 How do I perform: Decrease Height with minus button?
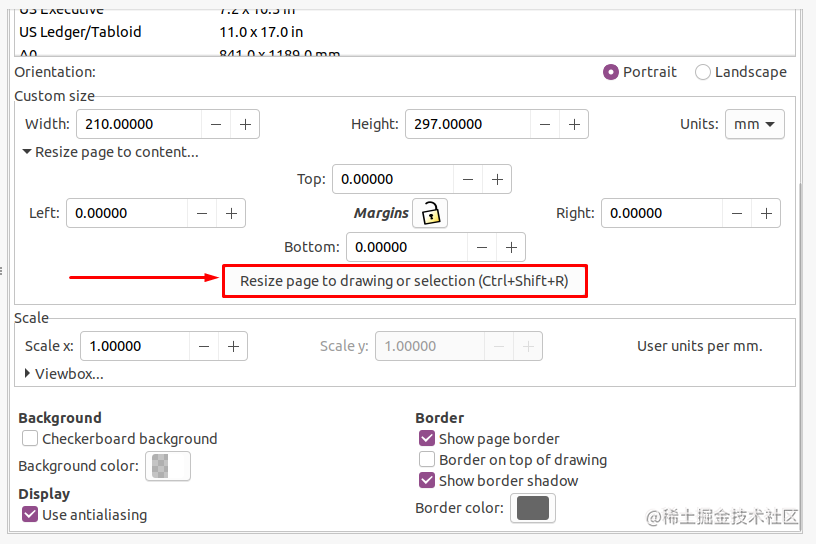545,124
